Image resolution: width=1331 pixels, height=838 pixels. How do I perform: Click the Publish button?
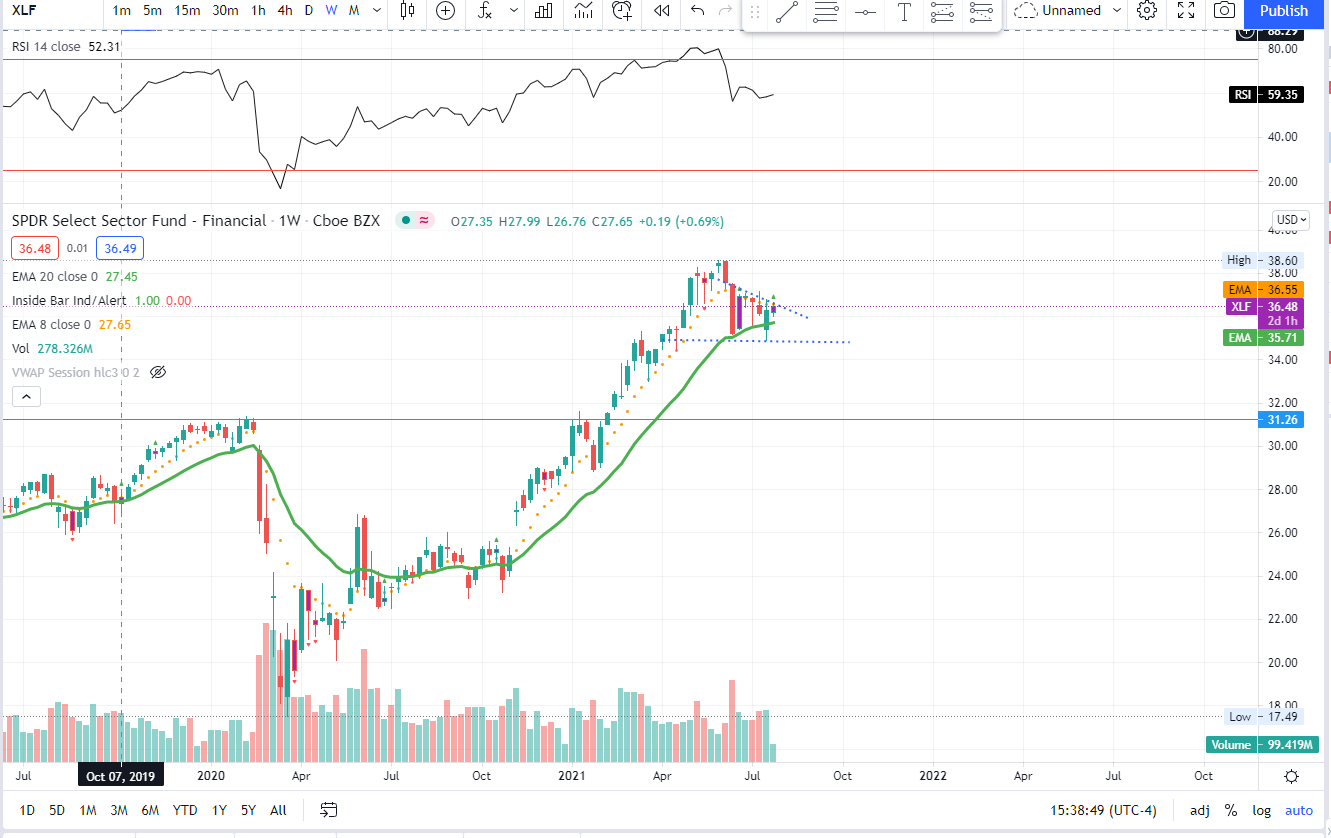(x=1284, y=11)
